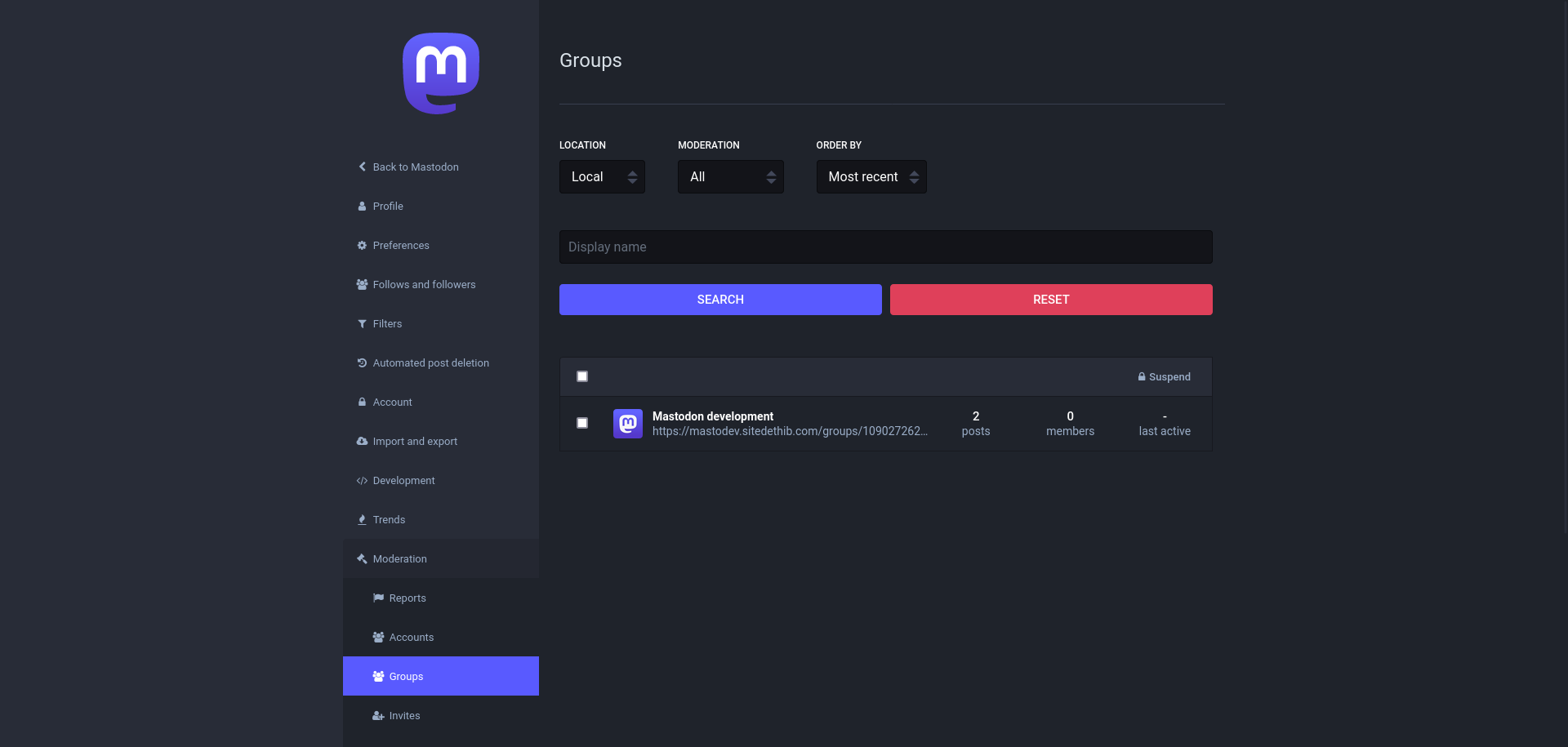Screen dimensions: 1568x747
Task: Toggle the select-all groups checkbox
Action: pos(582,376)
